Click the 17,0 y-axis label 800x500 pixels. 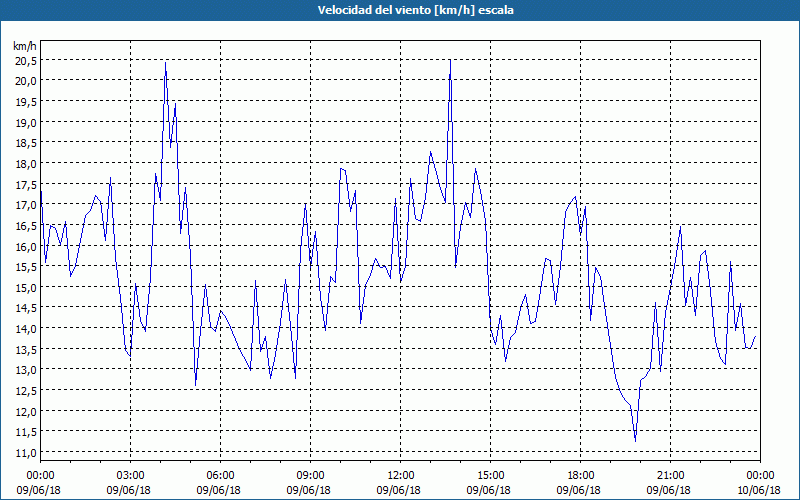(x=25, y=205)
